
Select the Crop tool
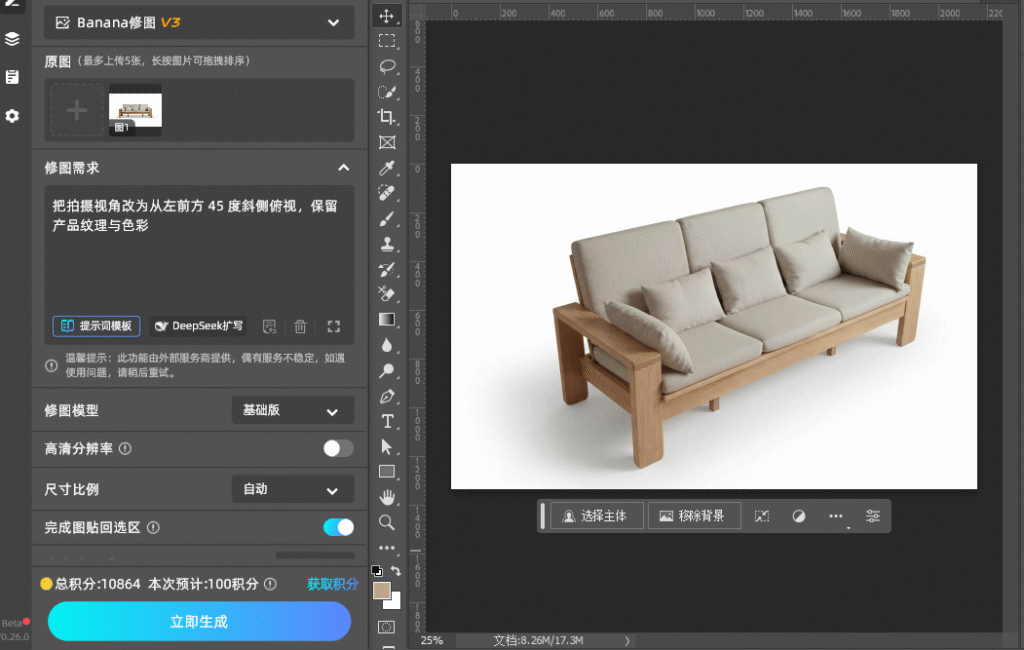[387, 117]
